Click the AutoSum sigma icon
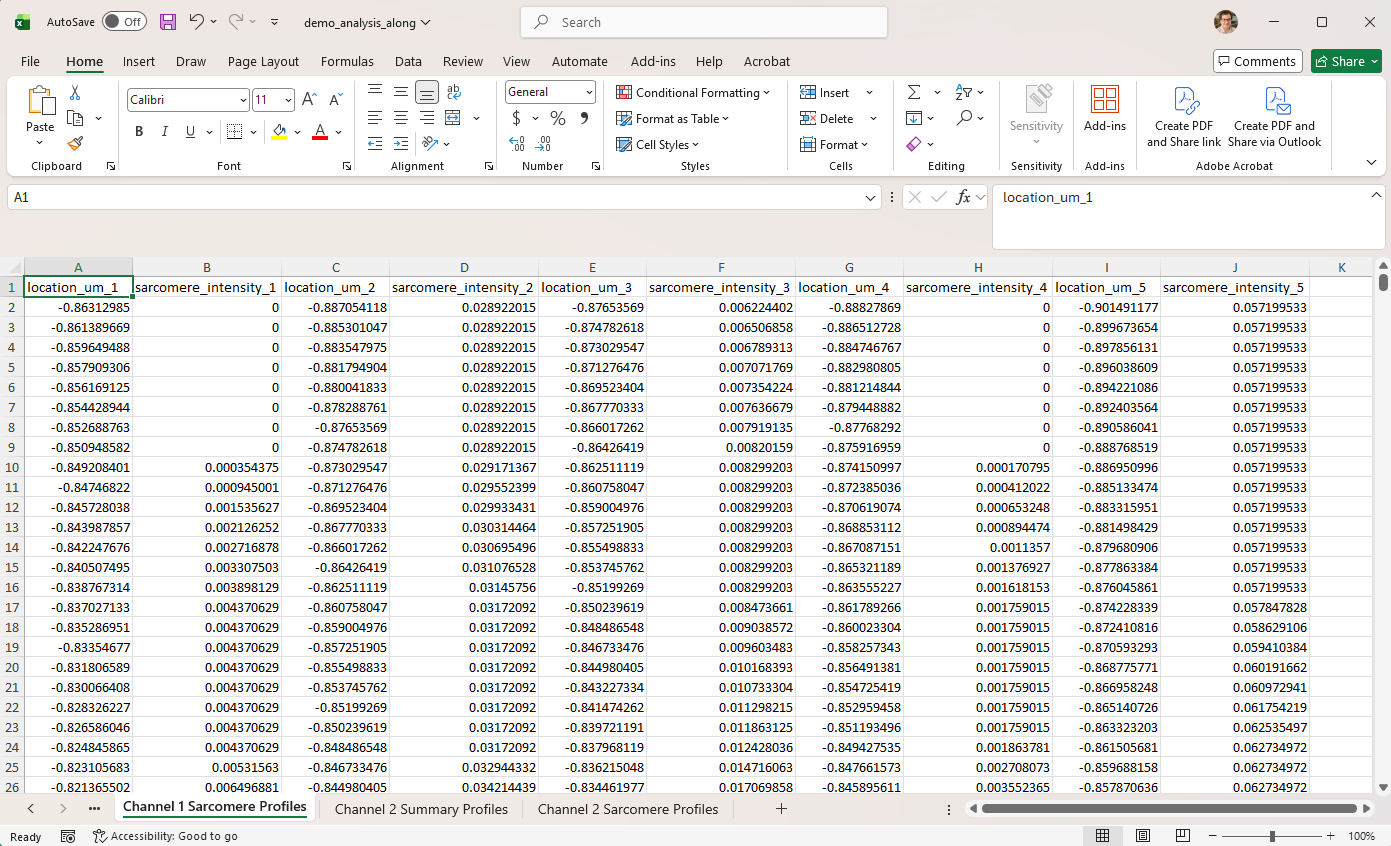The height and width of the screenshot is (846, 1391). click(x=914, y=92)
